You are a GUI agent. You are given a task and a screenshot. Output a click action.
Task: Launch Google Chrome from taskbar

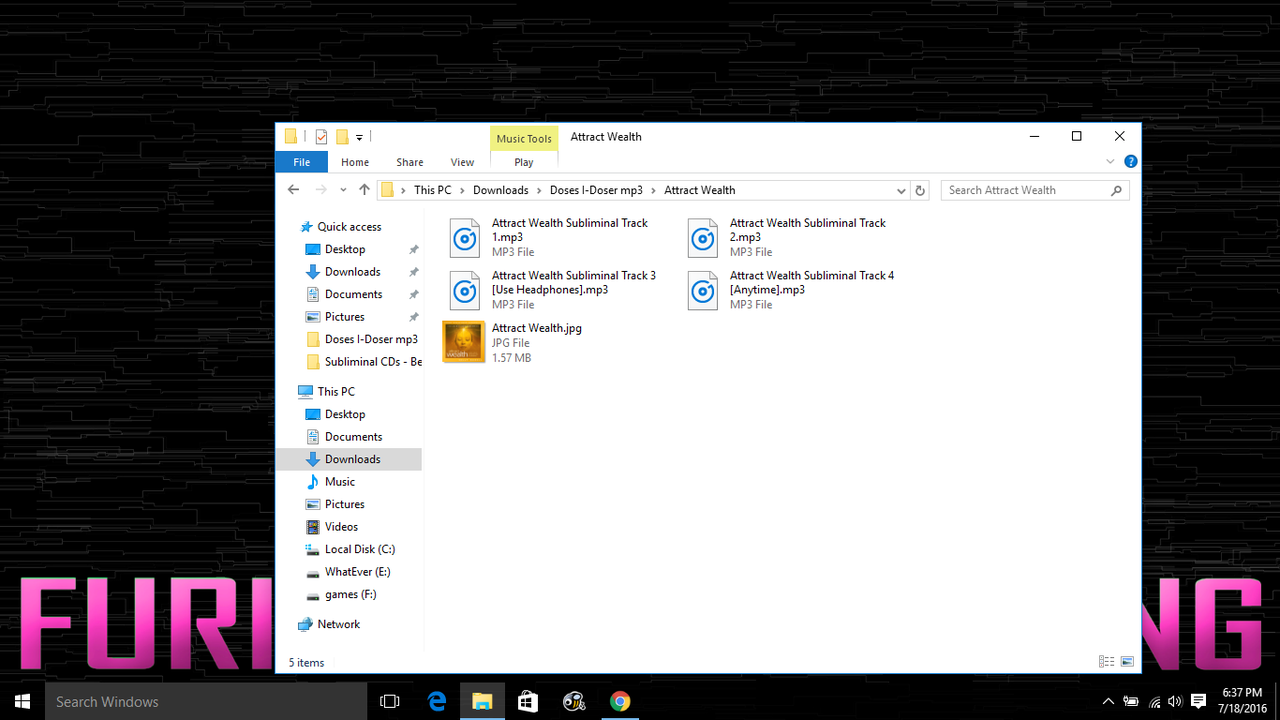point(620,702)
